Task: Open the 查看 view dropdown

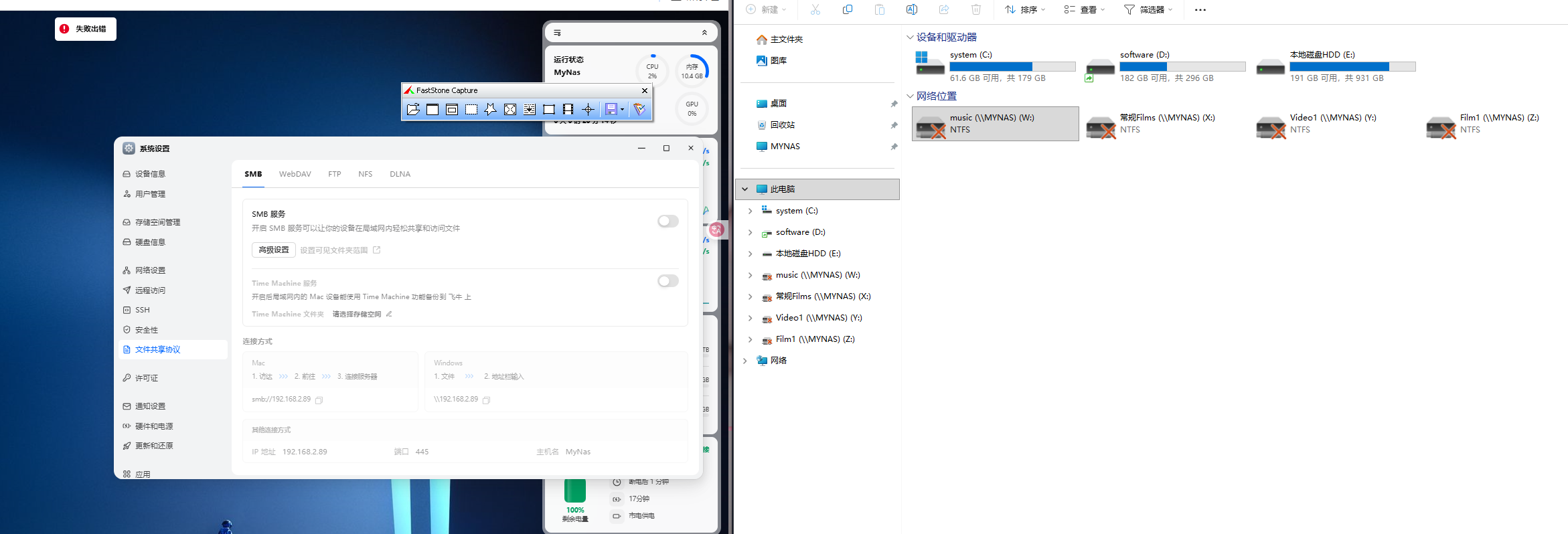Action: click(1085, 9)
